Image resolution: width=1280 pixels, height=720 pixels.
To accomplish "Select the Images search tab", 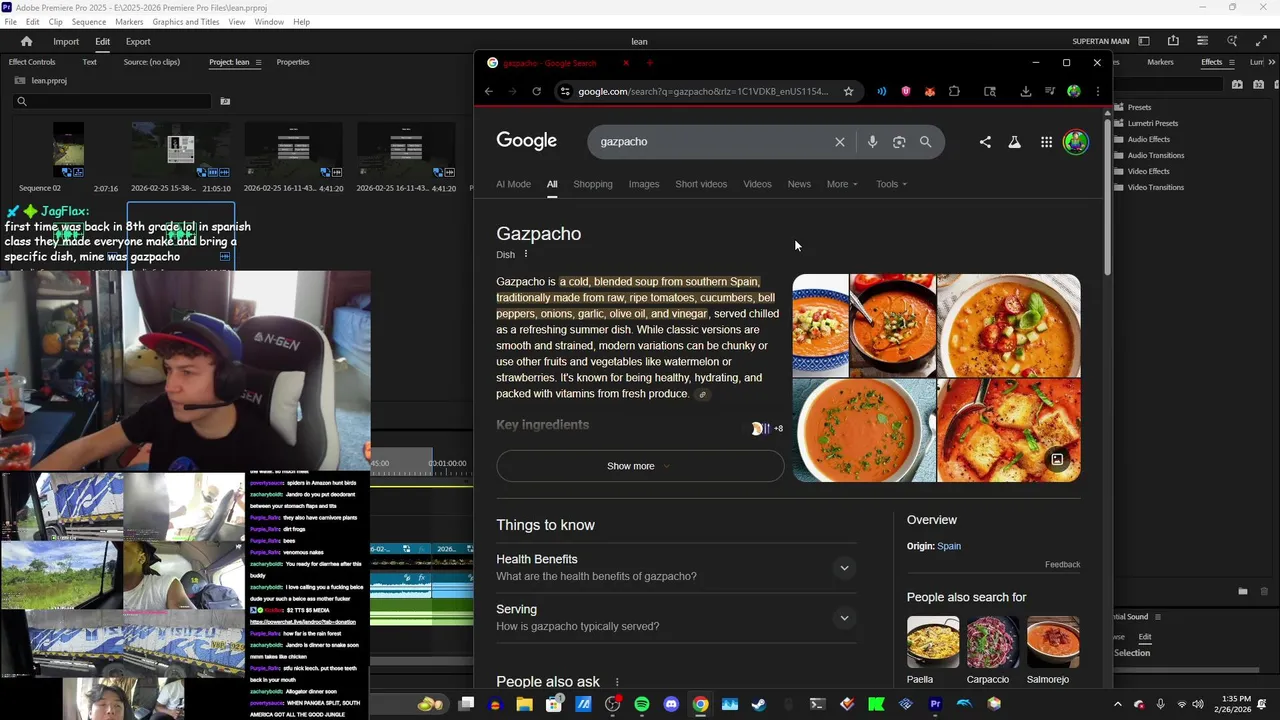I will point(644,184).
